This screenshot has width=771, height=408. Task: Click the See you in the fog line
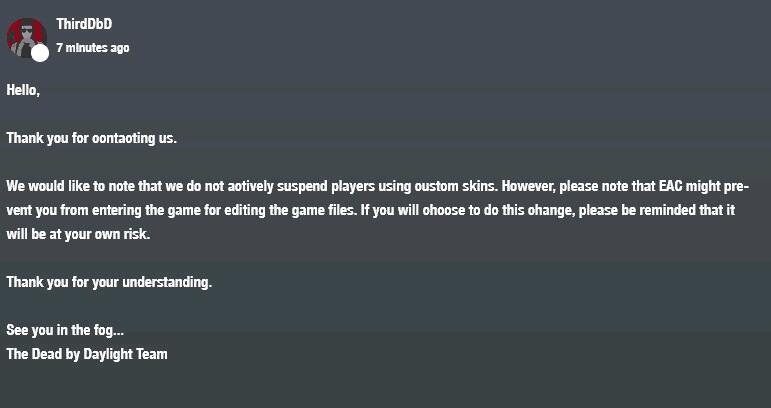(x=65, y=330)
